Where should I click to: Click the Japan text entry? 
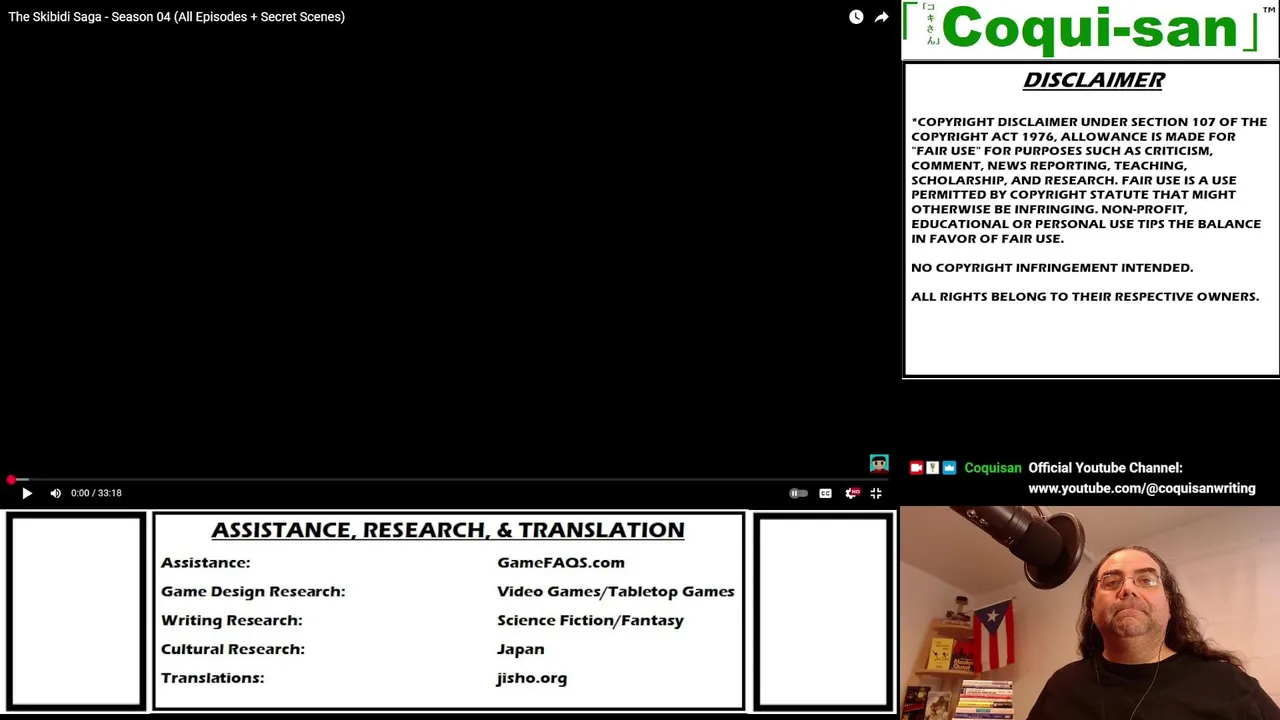pyautogui.click(x=521, y=649)
